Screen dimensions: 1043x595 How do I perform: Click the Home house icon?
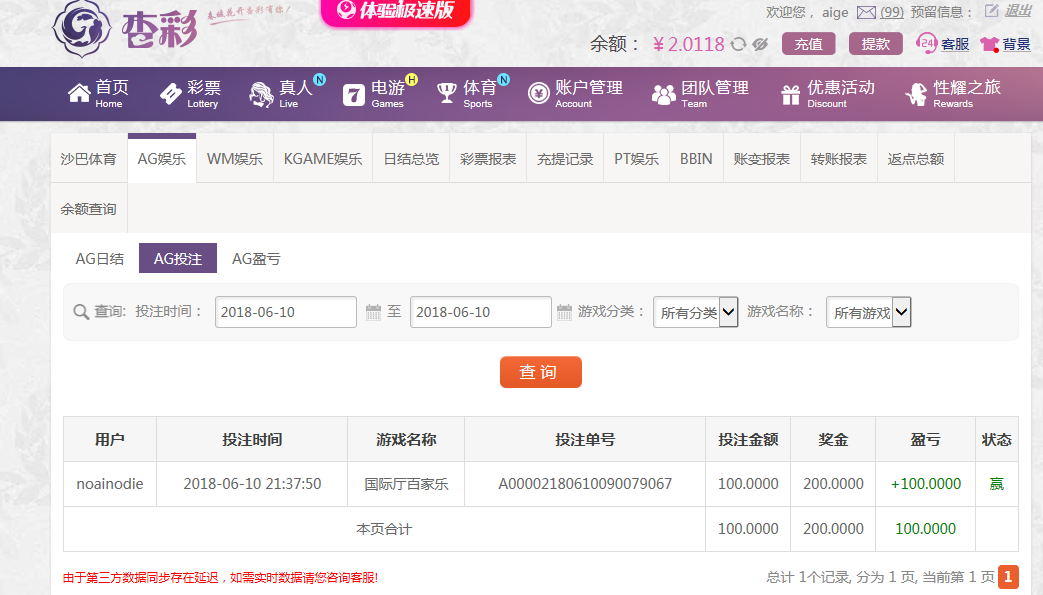pos(79,93)
